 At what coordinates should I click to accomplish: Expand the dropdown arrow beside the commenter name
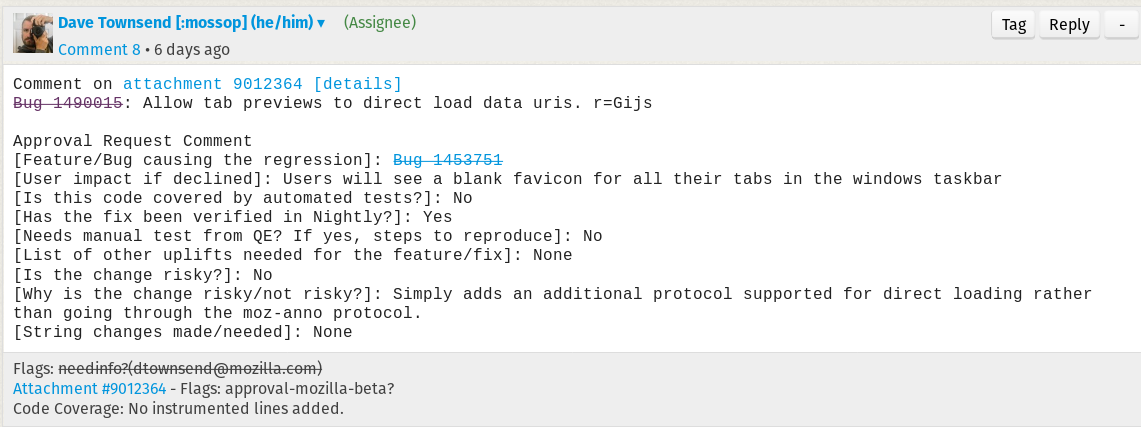point(321,23)
